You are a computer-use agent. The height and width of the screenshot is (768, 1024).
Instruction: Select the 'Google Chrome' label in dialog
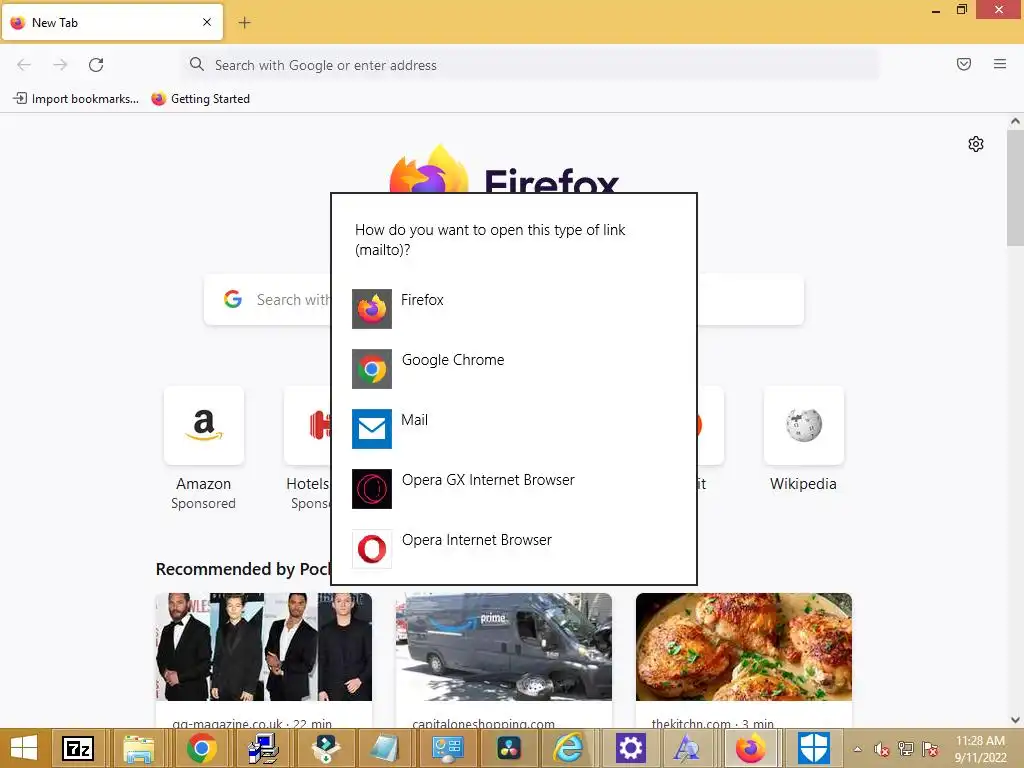point(453,360)
